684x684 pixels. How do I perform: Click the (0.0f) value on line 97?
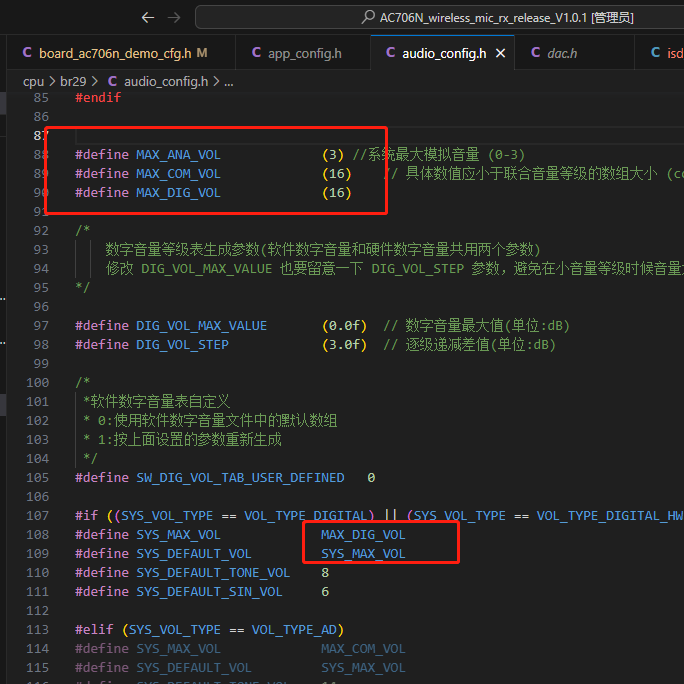(344, 326)
